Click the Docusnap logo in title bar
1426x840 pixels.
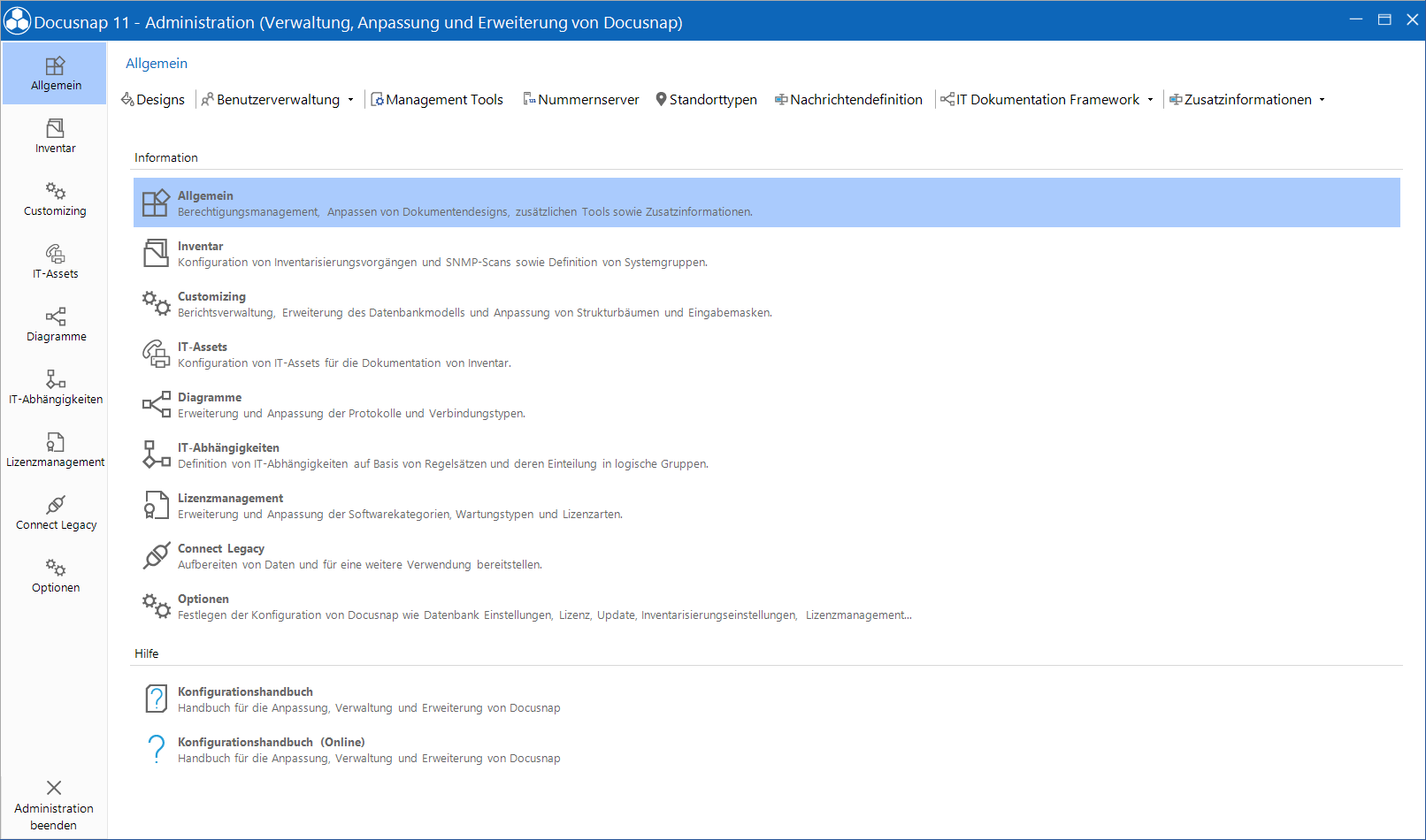pos(17,21)
